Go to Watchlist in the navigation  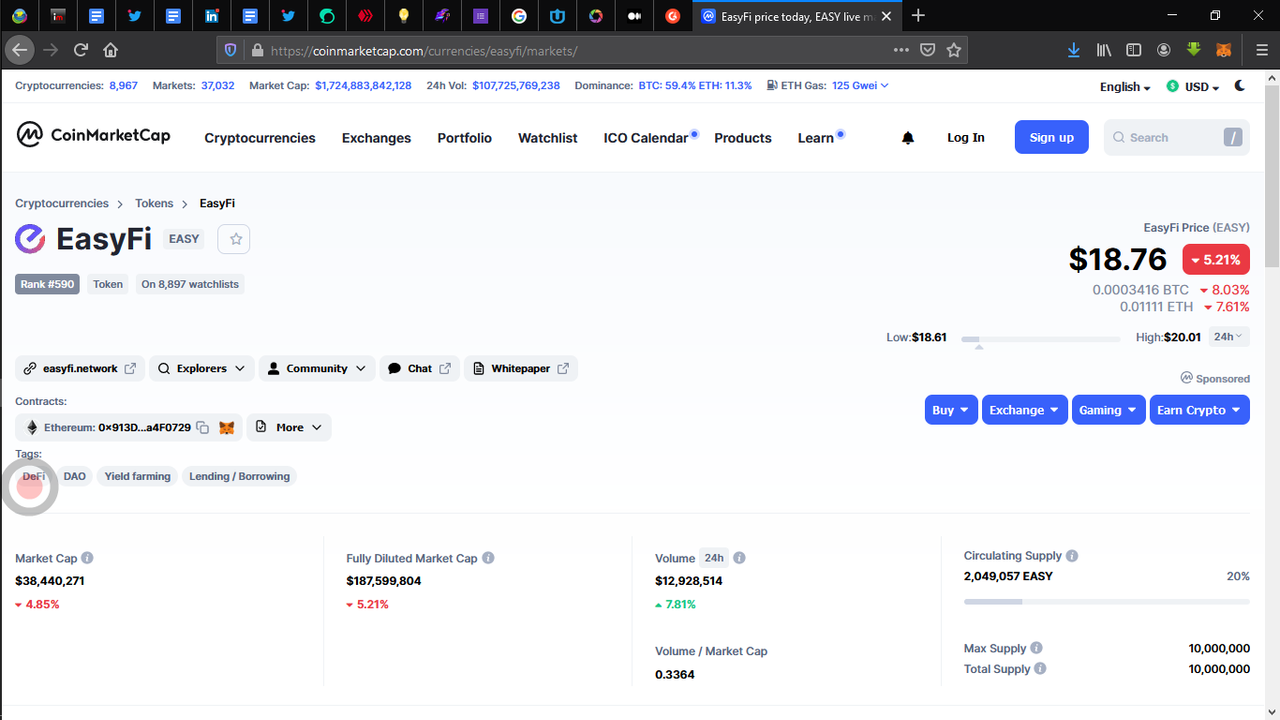point(548,138)
